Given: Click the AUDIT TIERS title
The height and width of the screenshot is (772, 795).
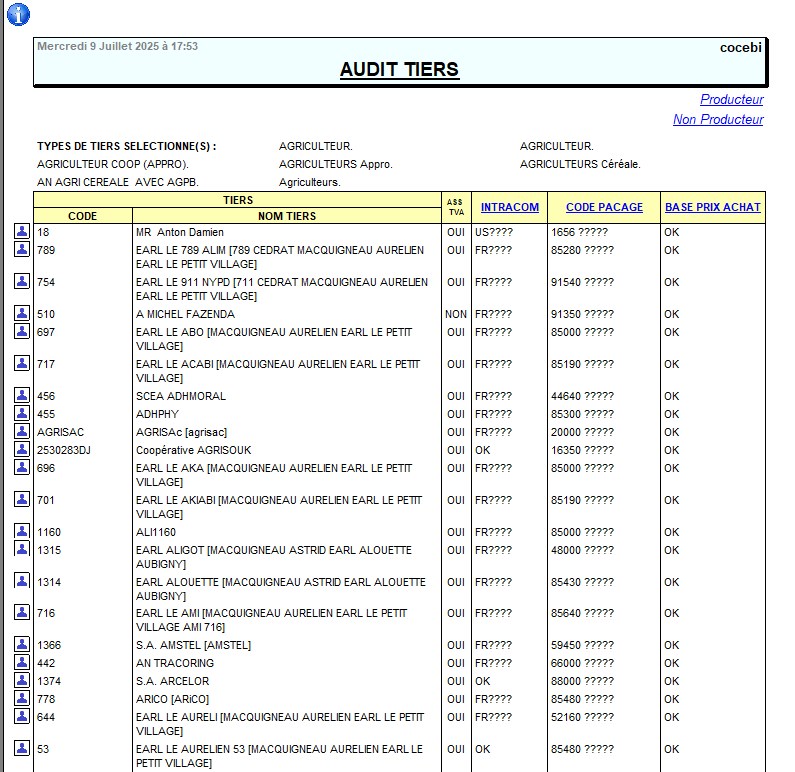Looking at the screenshot, I should 399,70.
